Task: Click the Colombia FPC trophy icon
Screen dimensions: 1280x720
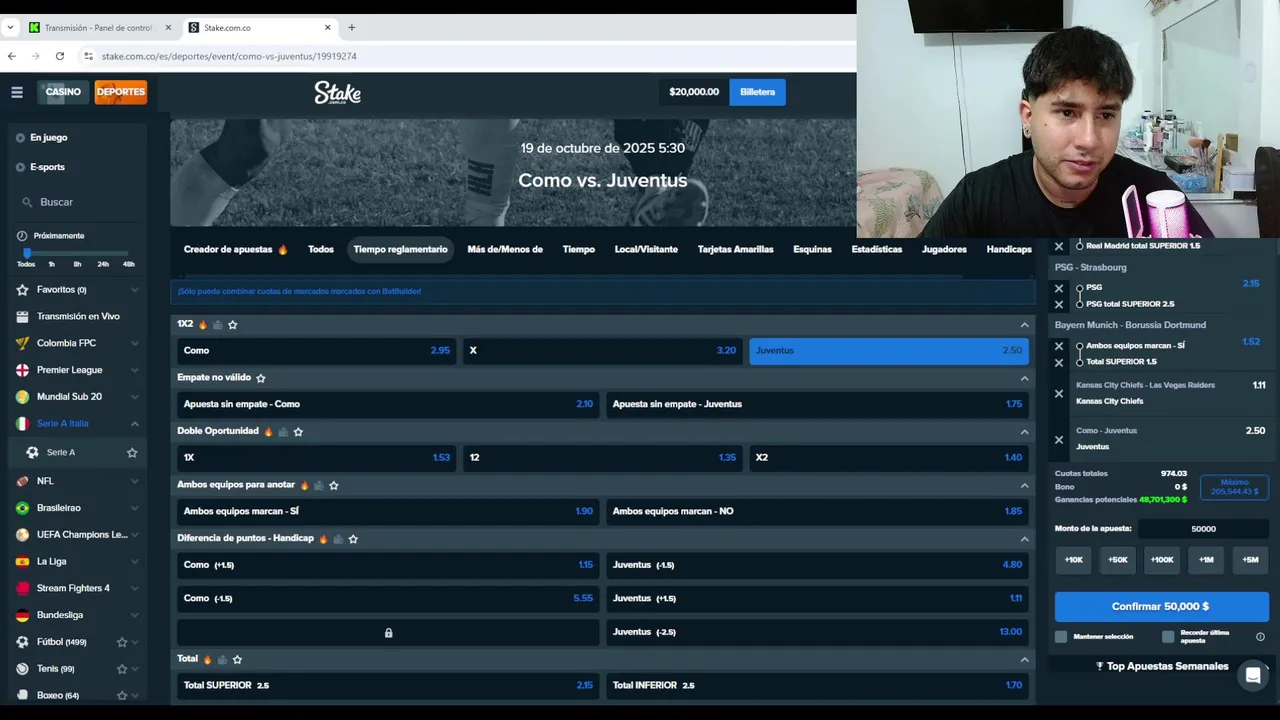Action: 22,343
